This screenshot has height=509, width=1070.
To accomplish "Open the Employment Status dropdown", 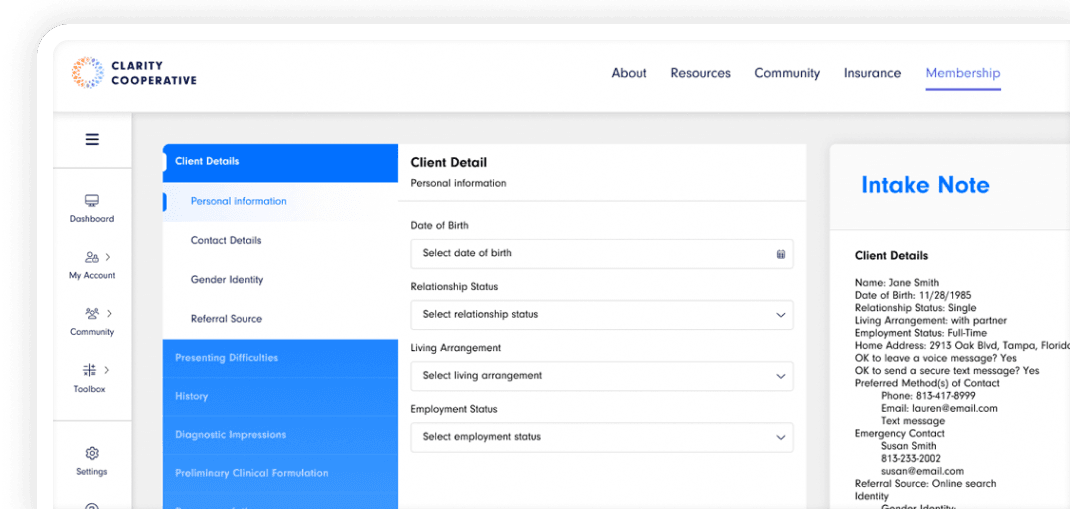I will coord(601,437).
